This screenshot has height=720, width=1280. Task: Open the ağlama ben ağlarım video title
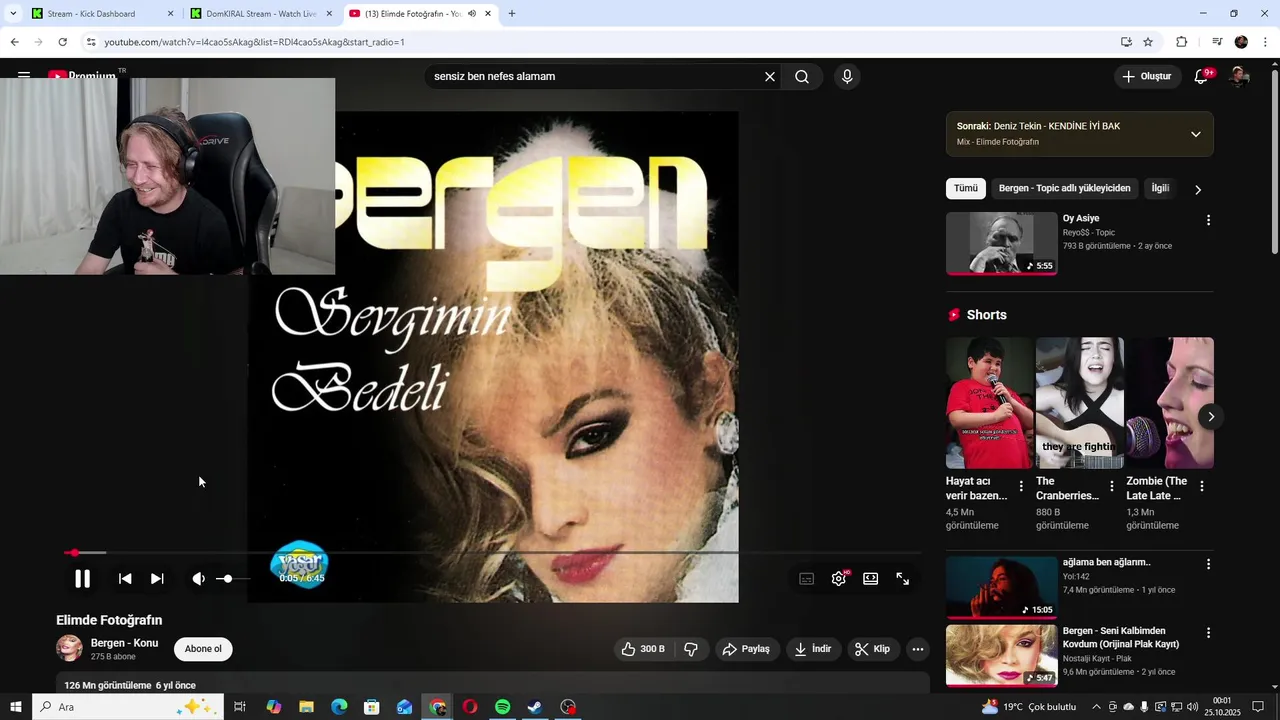coord(1106,562)
